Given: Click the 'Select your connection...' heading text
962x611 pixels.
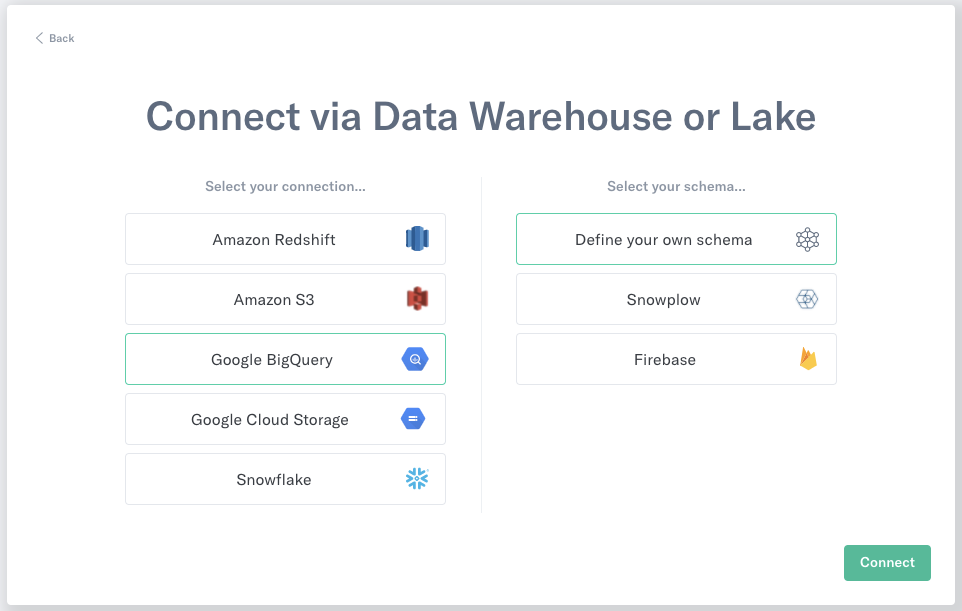Looking at the screenshot, I should click(285, 186).
